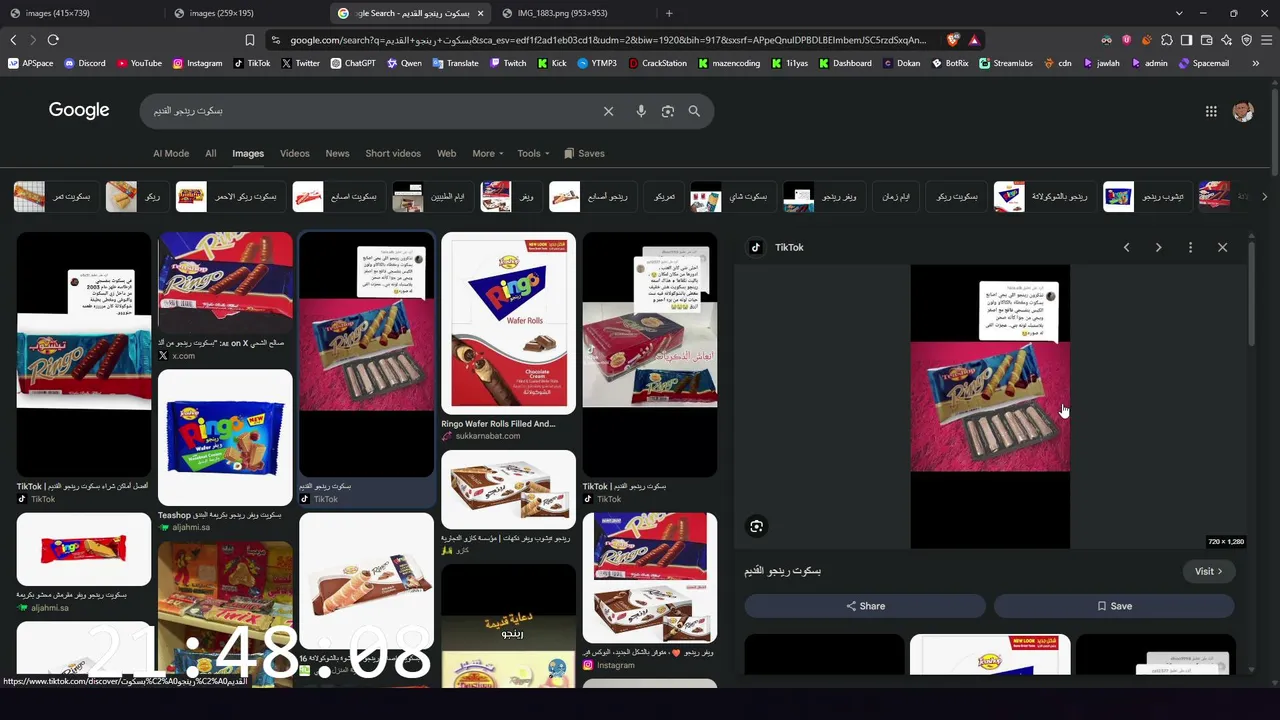1280x720 pixels.
Task: Advance the related-search chips carousel
Action: point(1264,197)
